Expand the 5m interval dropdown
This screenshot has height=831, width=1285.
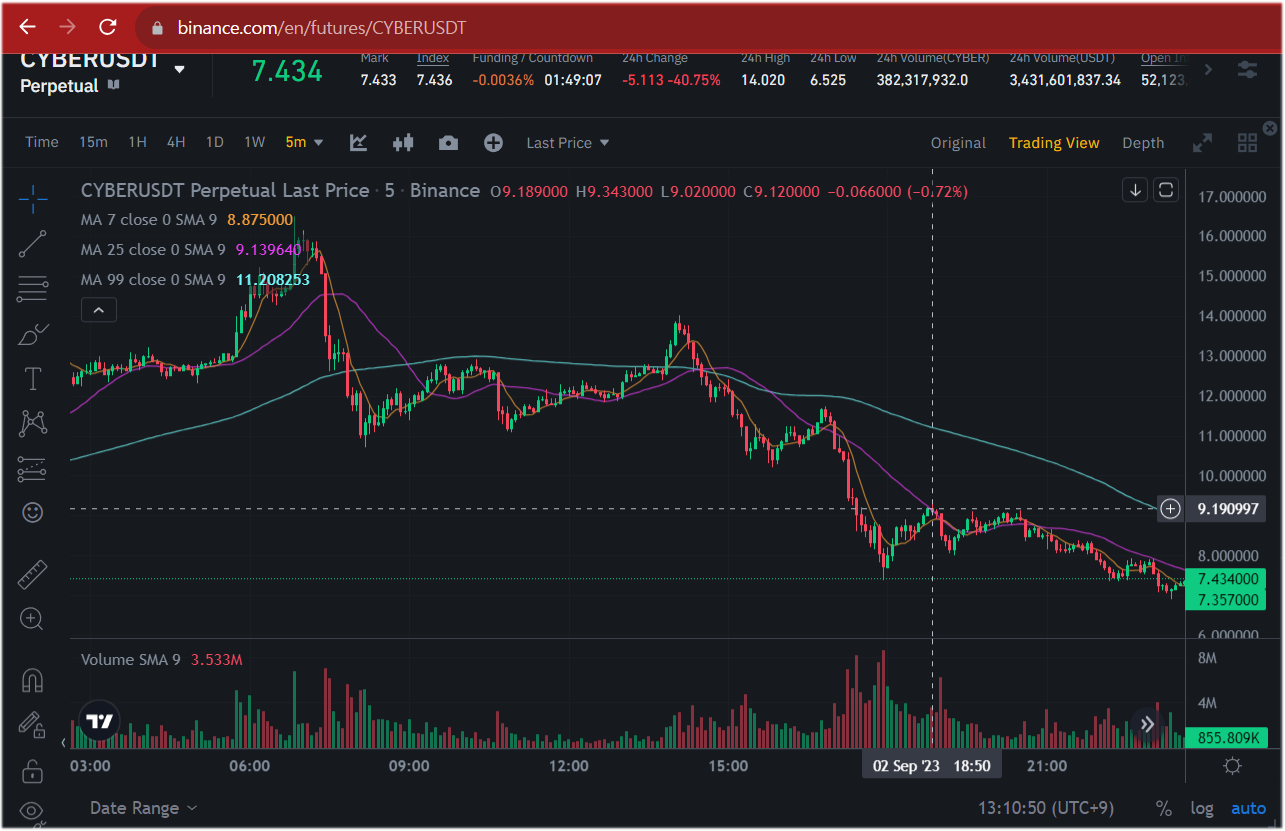coord(305,143)
